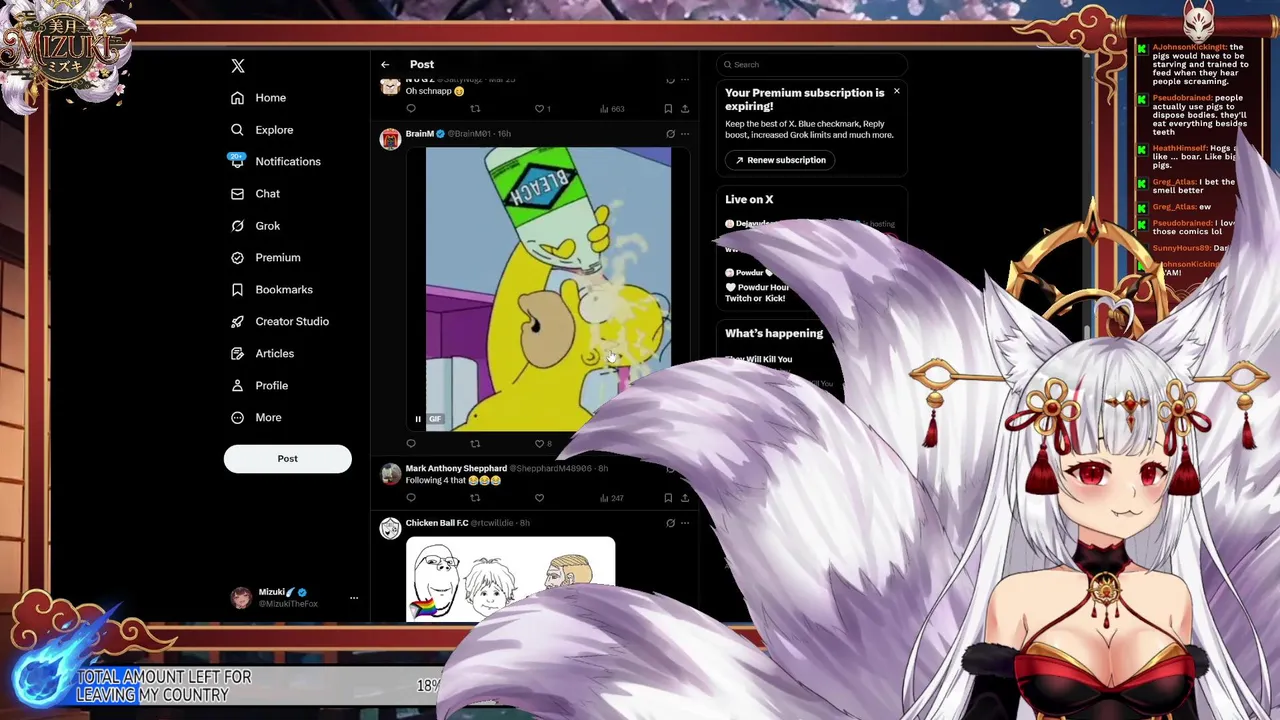
Task: Open the Chicken Ball F.C meme image
Action: coord(510,580)
